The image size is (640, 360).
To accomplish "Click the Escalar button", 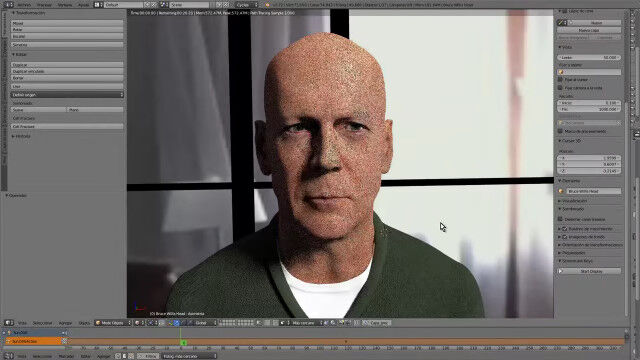I will tap(67, 36).
